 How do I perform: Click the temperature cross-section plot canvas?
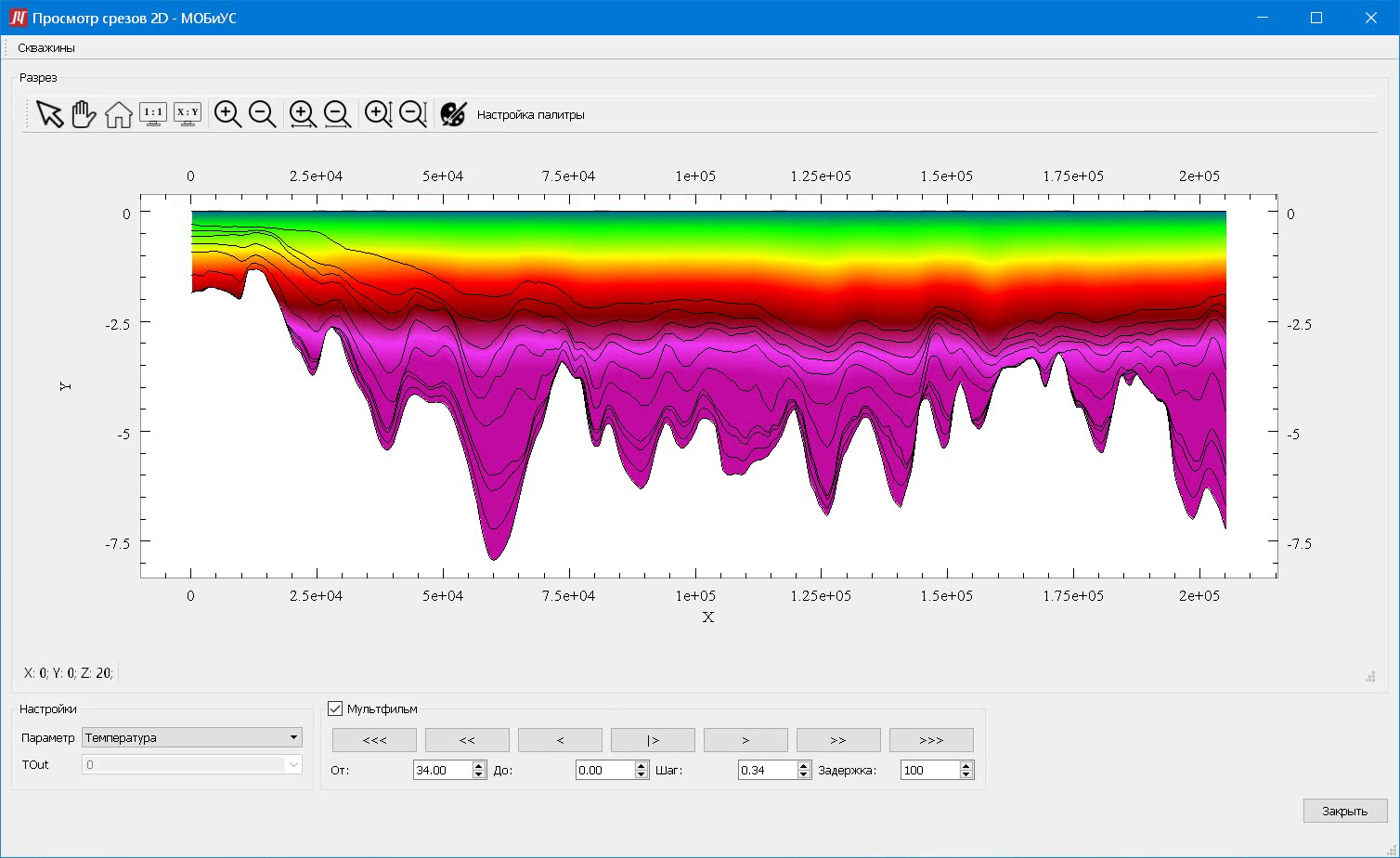(x=708, y=385)
